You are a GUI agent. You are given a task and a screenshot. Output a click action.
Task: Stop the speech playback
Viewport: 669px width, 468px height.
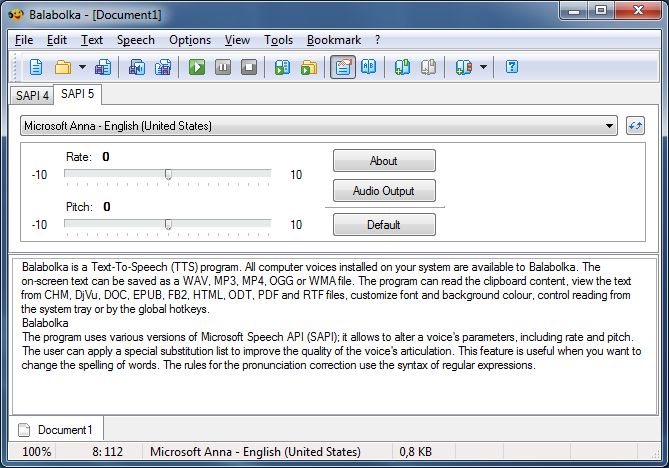click(x=249, y=67)
